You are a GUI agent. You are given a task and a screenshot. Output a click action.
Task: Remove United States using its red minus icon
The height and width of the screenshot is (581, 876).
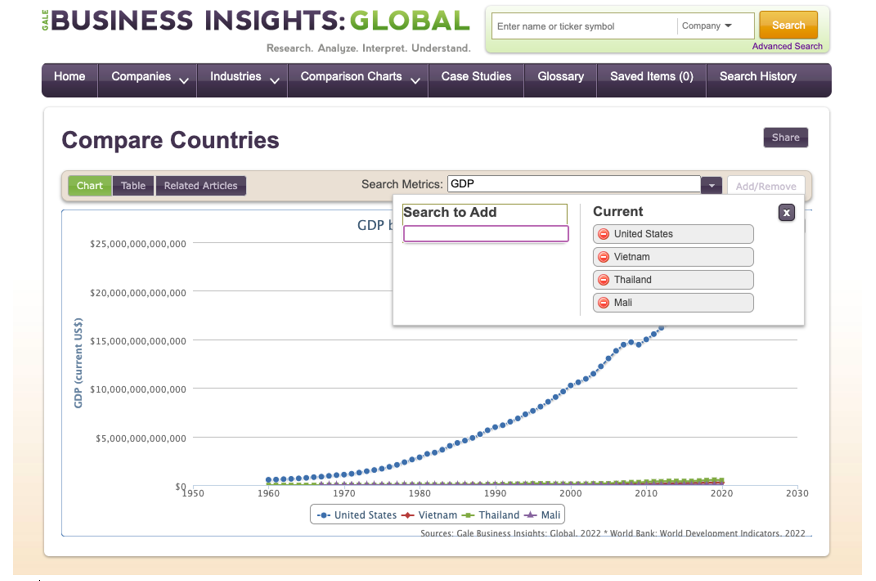coord(603,233)
